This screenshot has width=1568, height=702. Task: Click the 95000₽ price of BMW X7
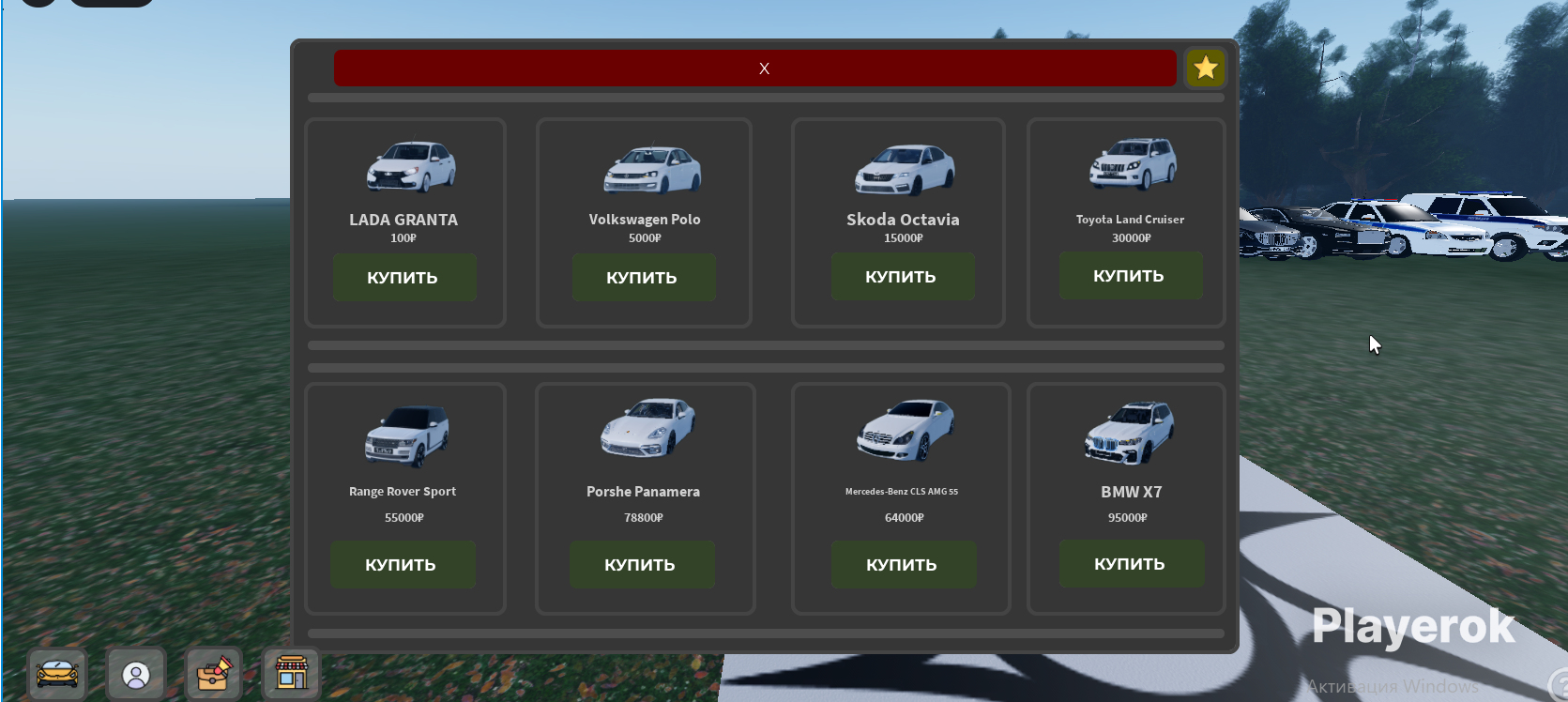tap(1127, 518)
